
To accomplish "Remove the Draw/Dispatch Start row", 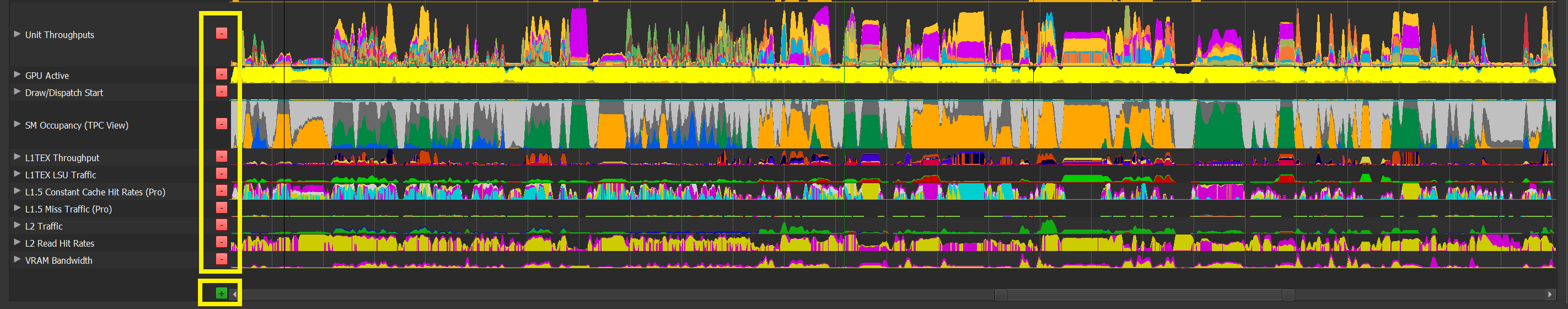I will pos(222,92).
